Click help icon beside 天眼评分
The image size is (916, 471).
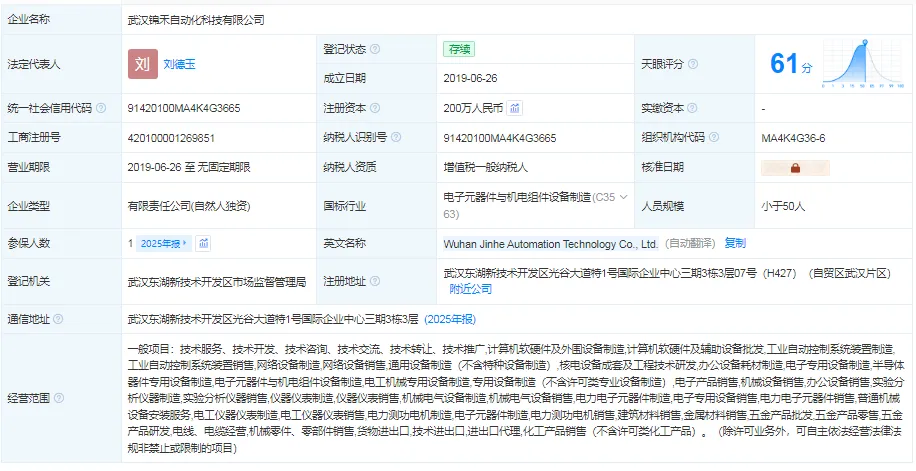[693, 64]
